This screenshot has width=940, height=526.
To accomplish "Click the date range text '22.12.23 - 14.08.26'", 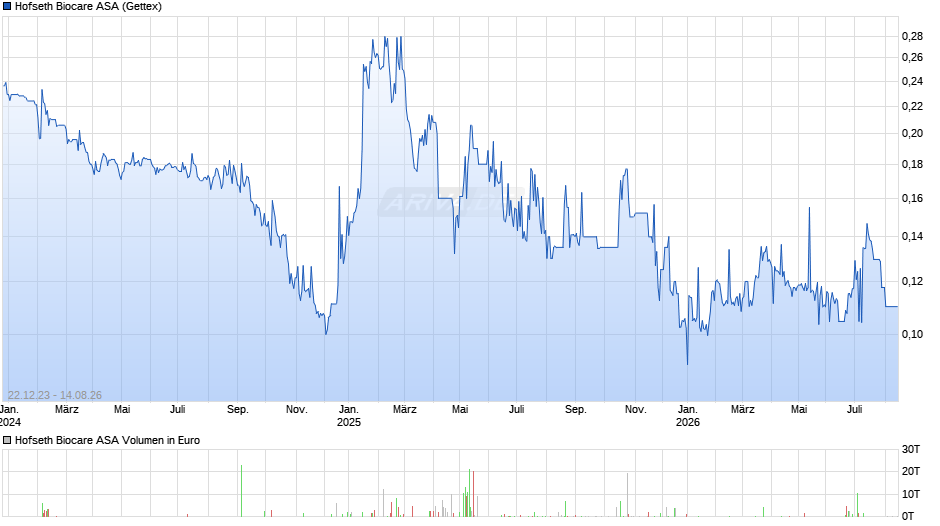I will [x=55, y=395].
